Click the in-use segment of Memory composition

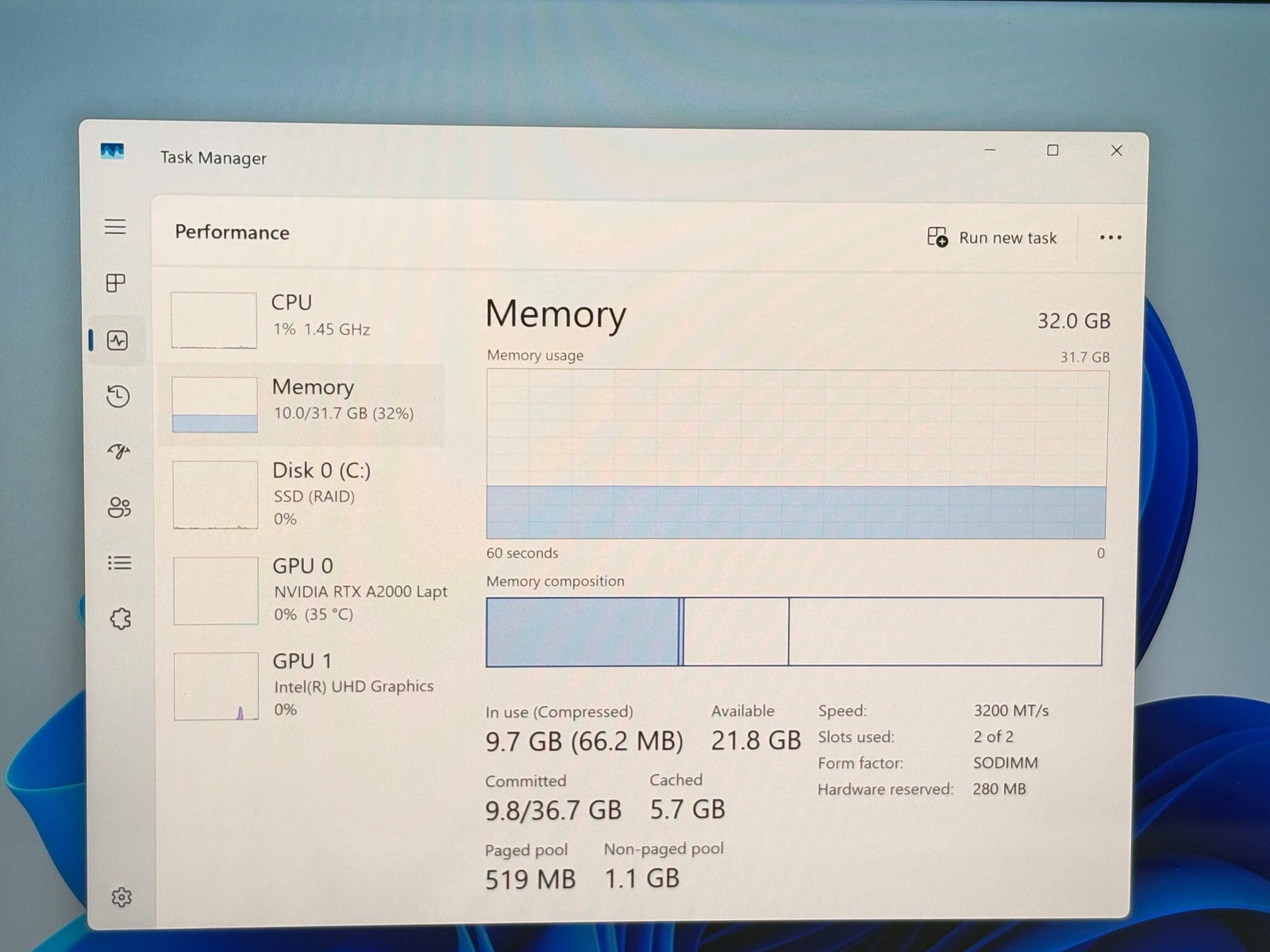583,631
